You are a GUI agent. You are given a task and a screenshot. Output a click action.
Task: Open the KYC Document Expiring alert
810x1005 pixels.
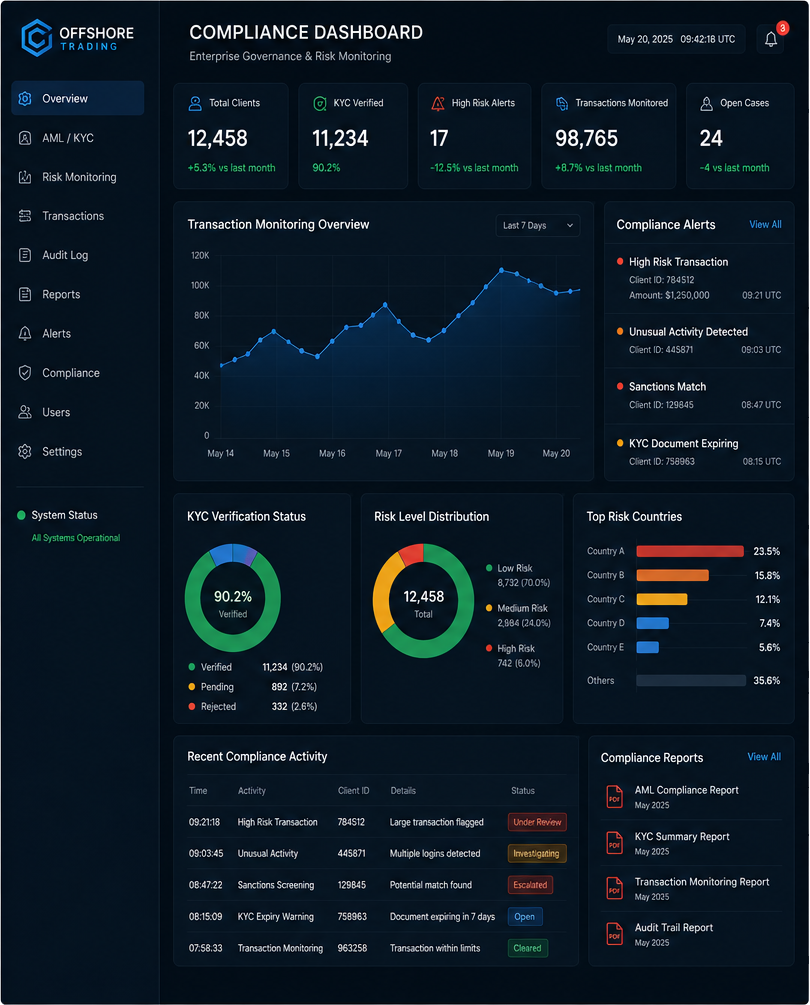[699, 452]
